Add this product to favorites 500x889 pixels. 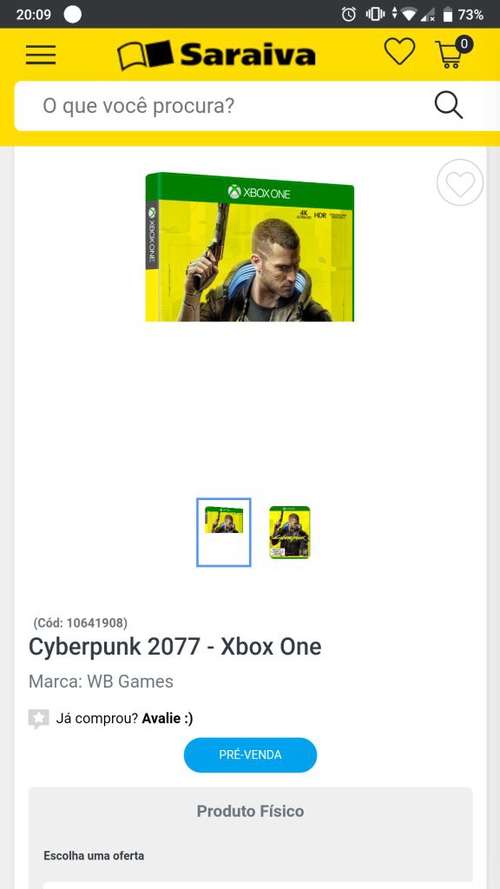pyautogui.click(x=460, y=183)
